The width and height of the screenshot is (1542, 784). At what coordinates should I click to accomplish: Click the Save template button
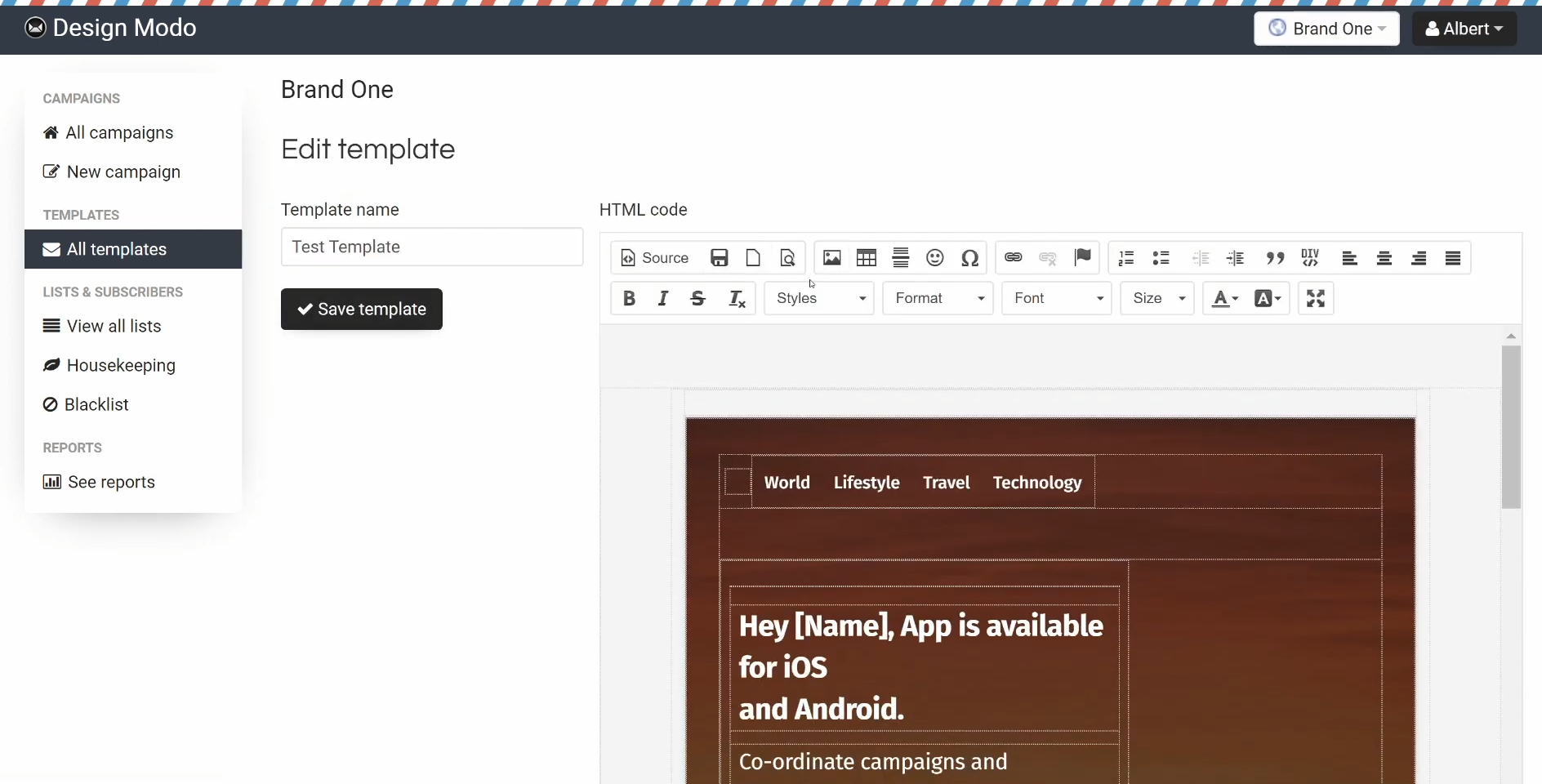362,309
